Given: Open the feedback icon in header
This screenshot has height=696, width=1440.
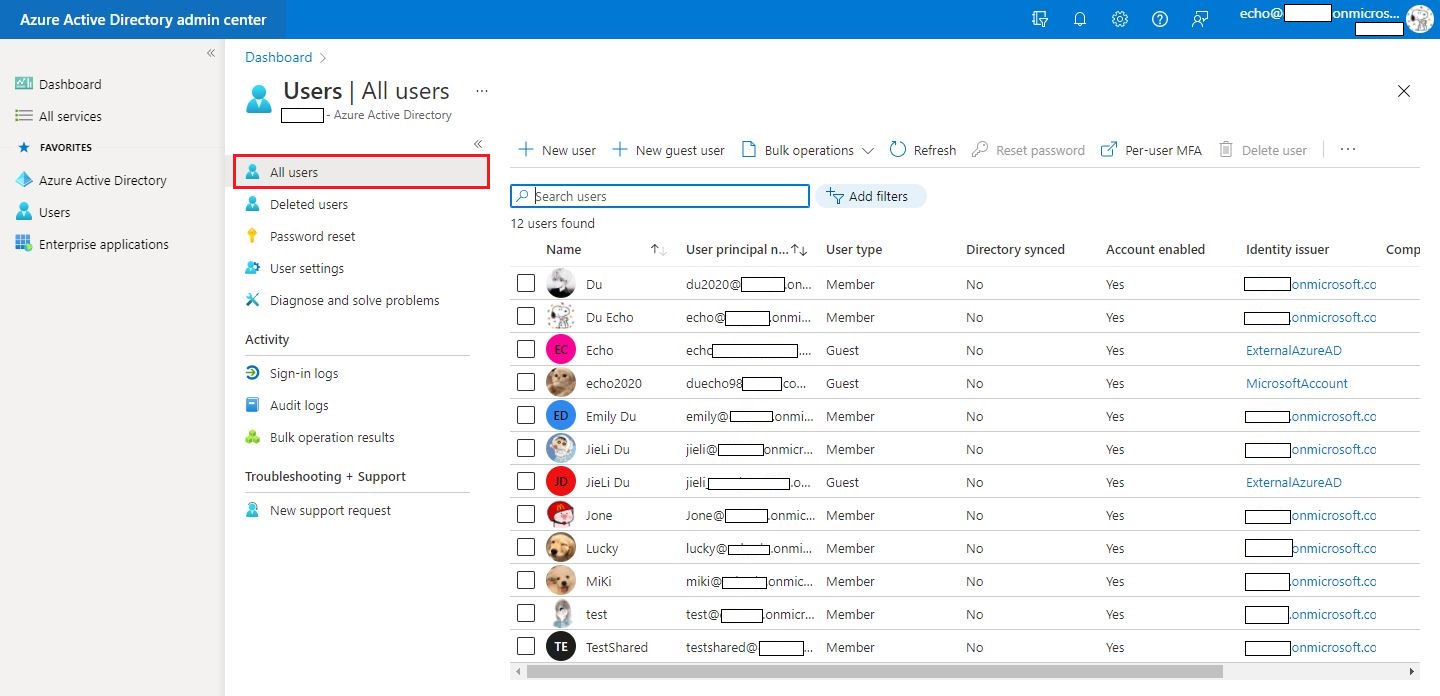Looking at the screenshot, I should coord(1200,19).
